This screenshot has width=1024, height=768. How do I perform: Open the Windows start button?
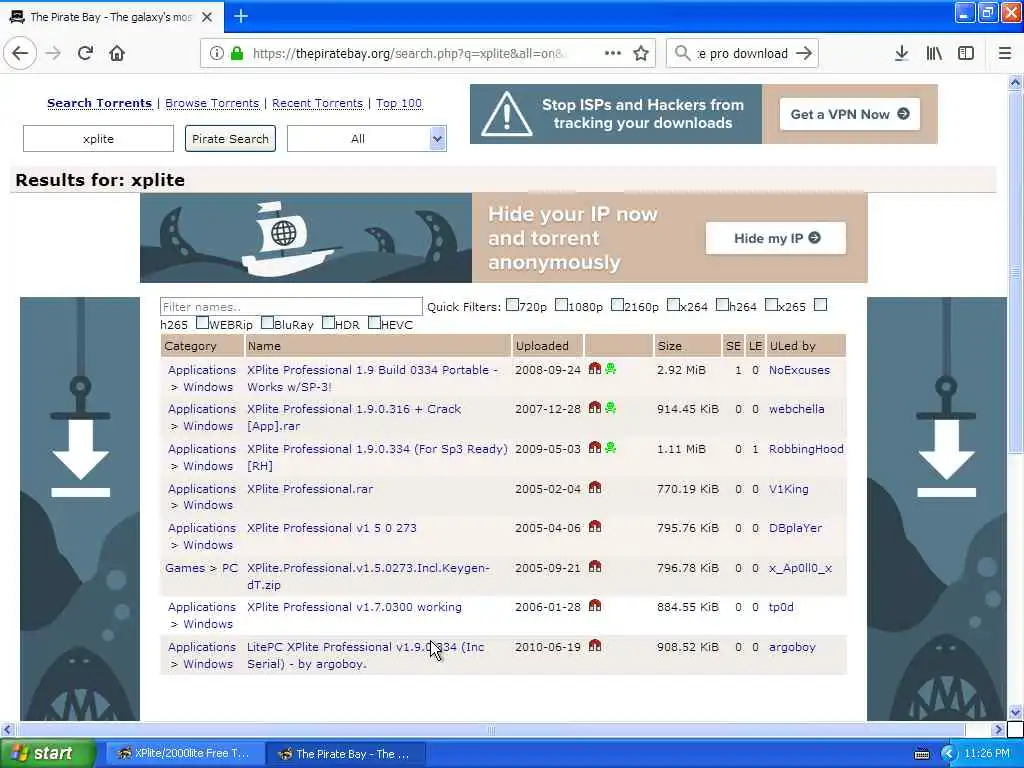[47, 753]
